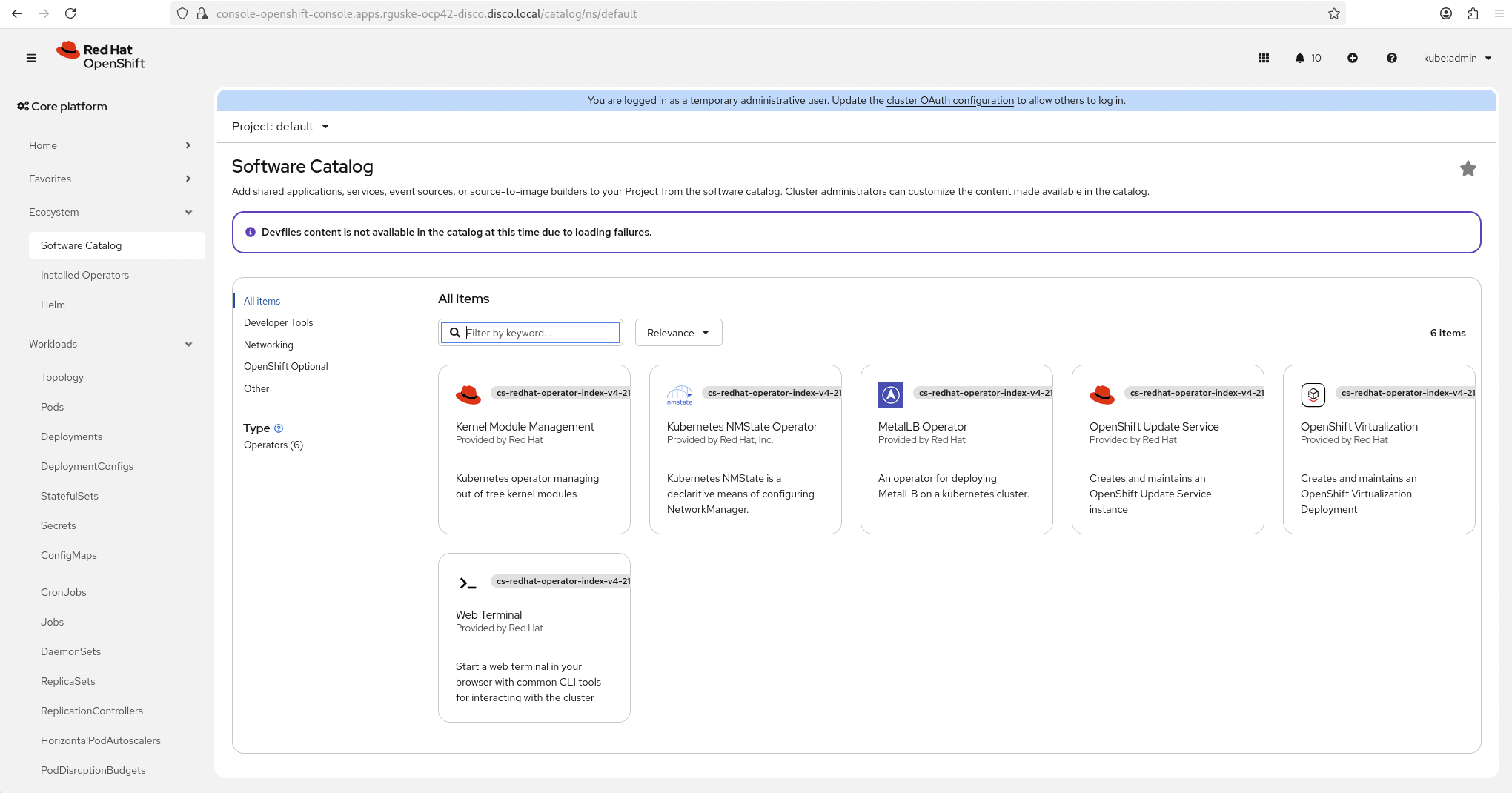The image size is (1512, 793).
Task: Open the ConfigMaps page
Action: [69, 555]
